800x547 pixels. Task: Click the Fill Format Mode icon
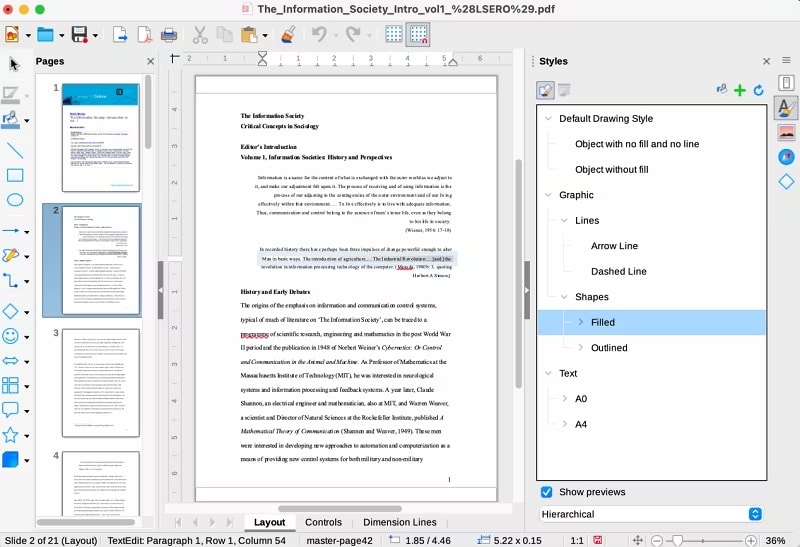(x=721, y=90)
